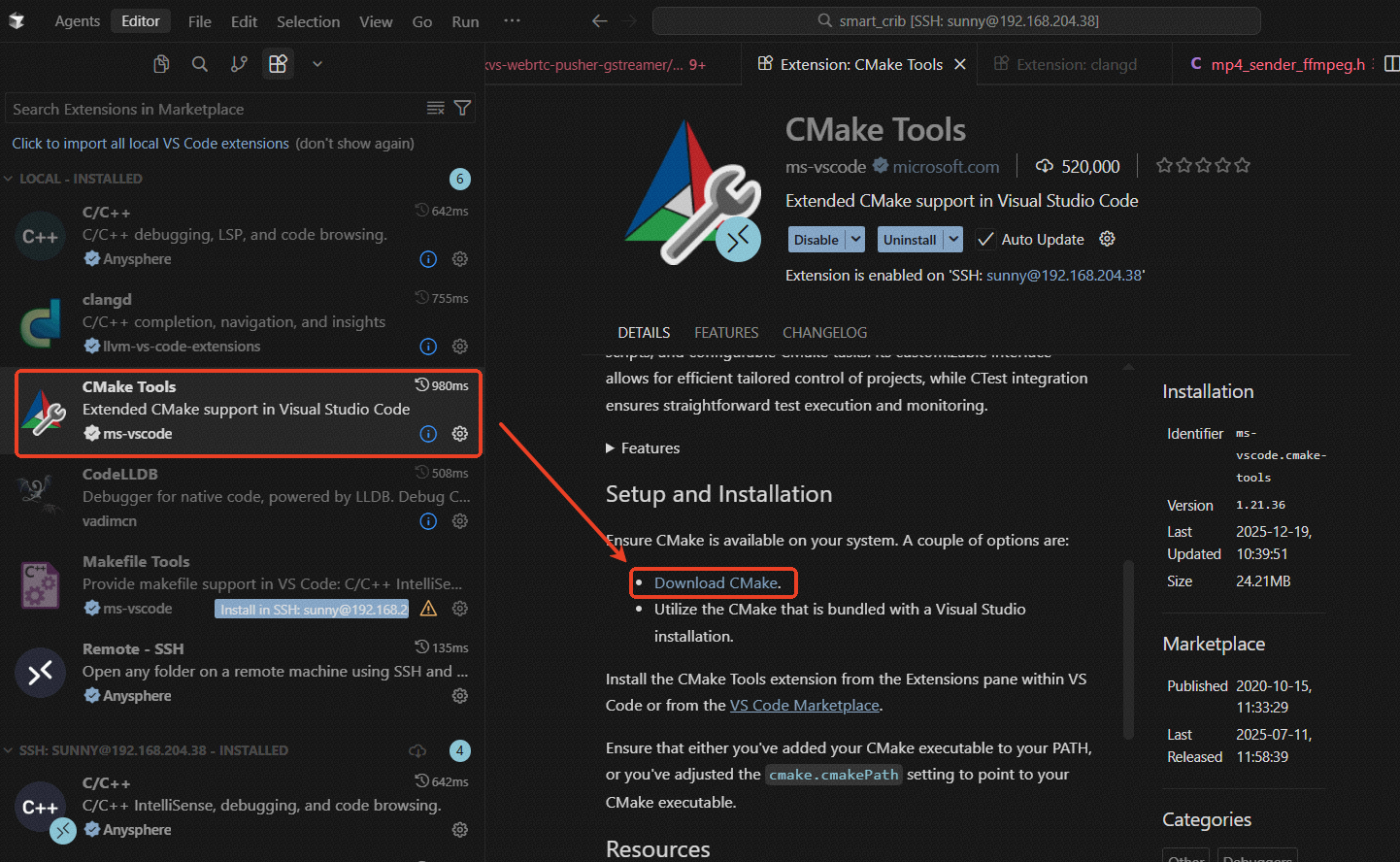Click cloud icon in SSH installed header
1400x862 pixels.
[417, 750]
